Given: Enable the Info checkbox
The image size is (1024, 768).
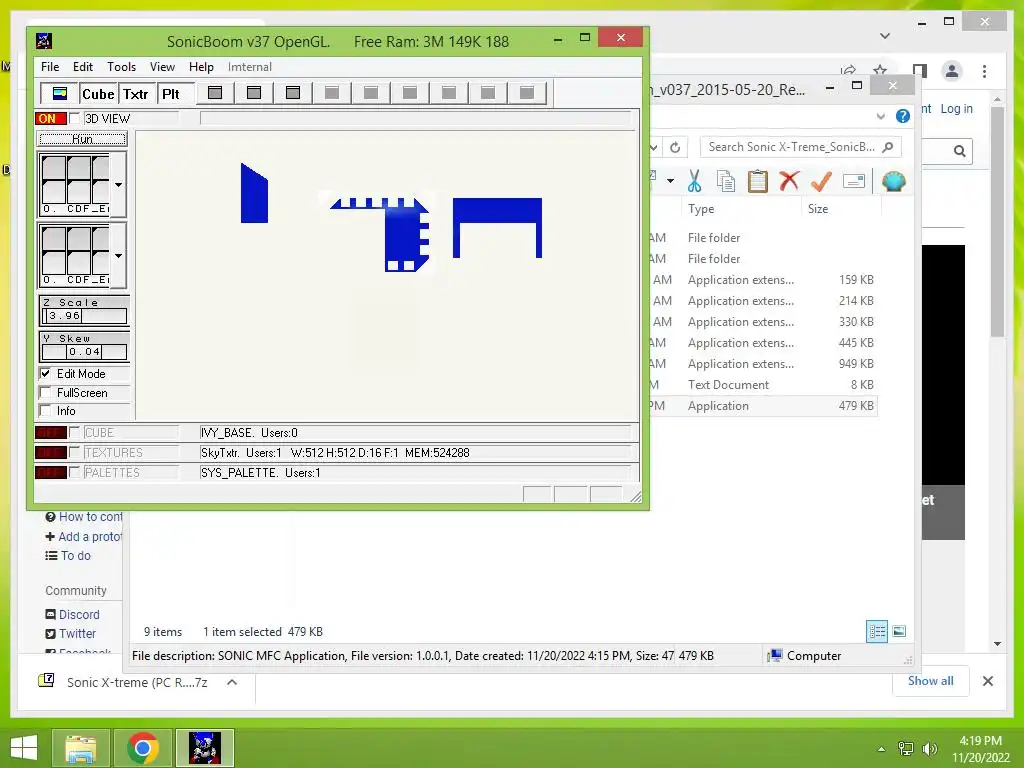Looking at the screenshot, I should coord(46,411).
